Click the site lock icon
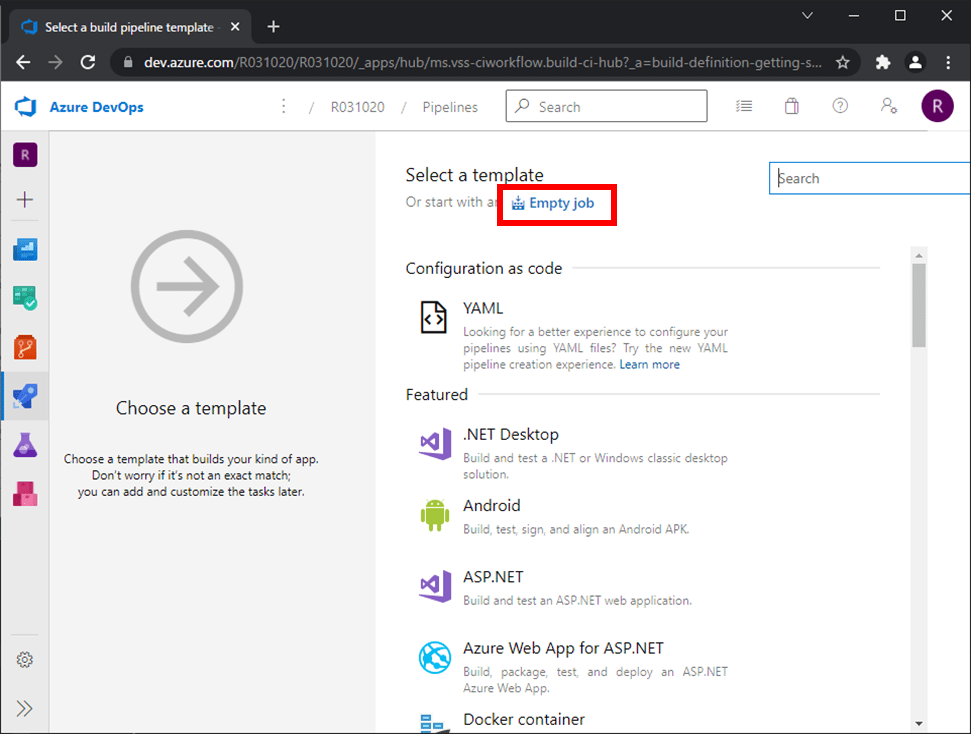 [x=128, y=62]
